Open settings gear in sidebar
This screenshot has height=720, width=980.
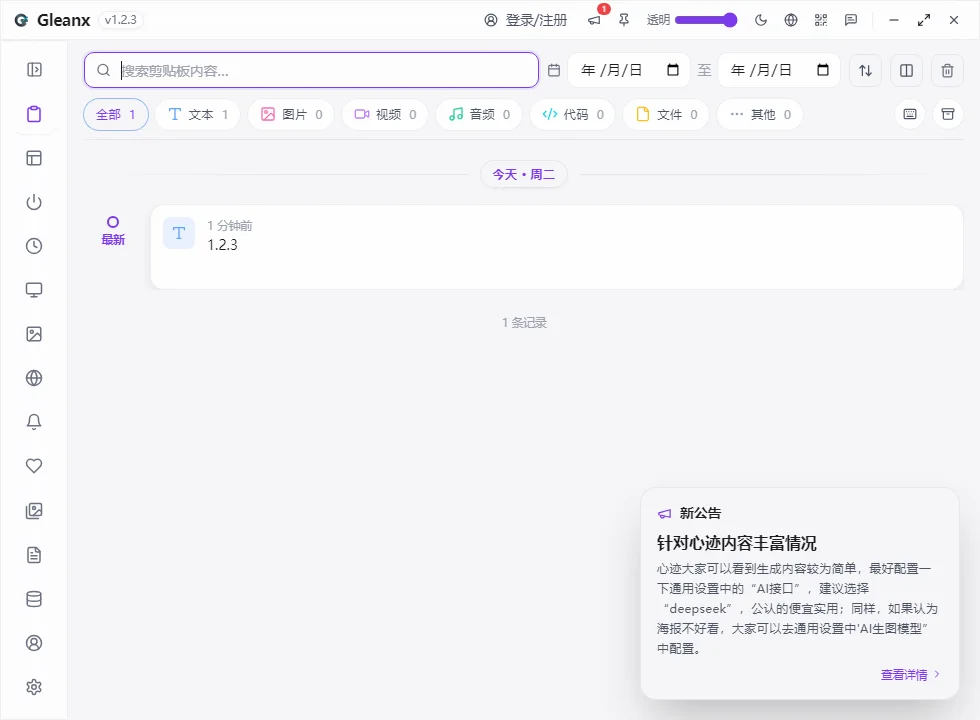pyautogui.click(x=34, y=687)
